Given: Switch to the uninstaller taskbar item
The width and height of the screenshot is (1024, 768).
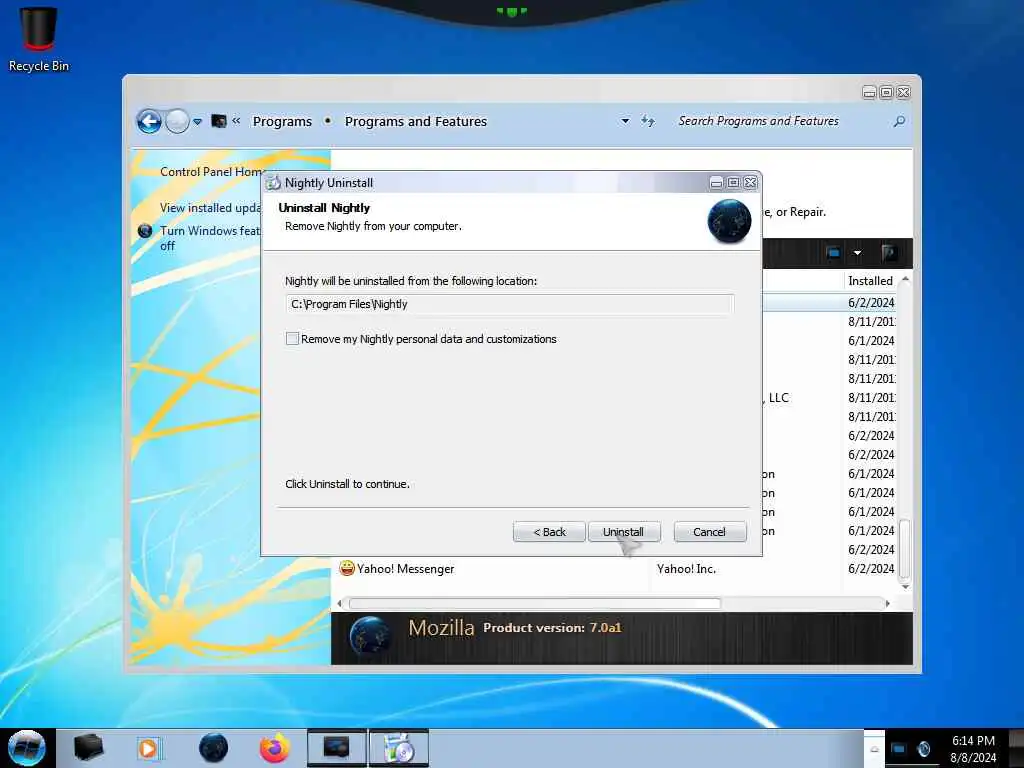Looking at the screenshot, I should coord(399,748).
